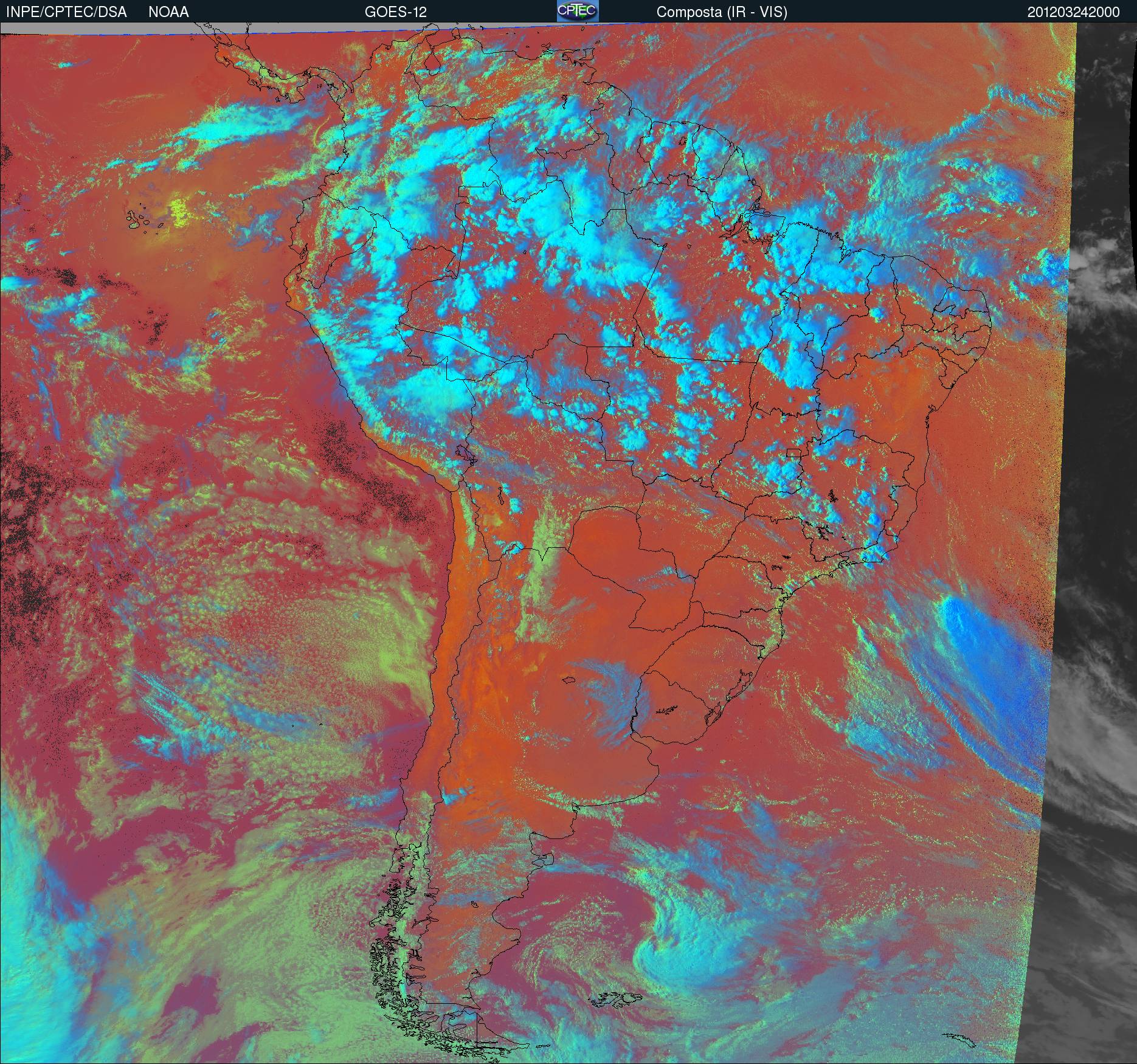The image size is (1137, 1064).
Task: Click the CPTEC logo in the header
Action: (x=578, y=11)
